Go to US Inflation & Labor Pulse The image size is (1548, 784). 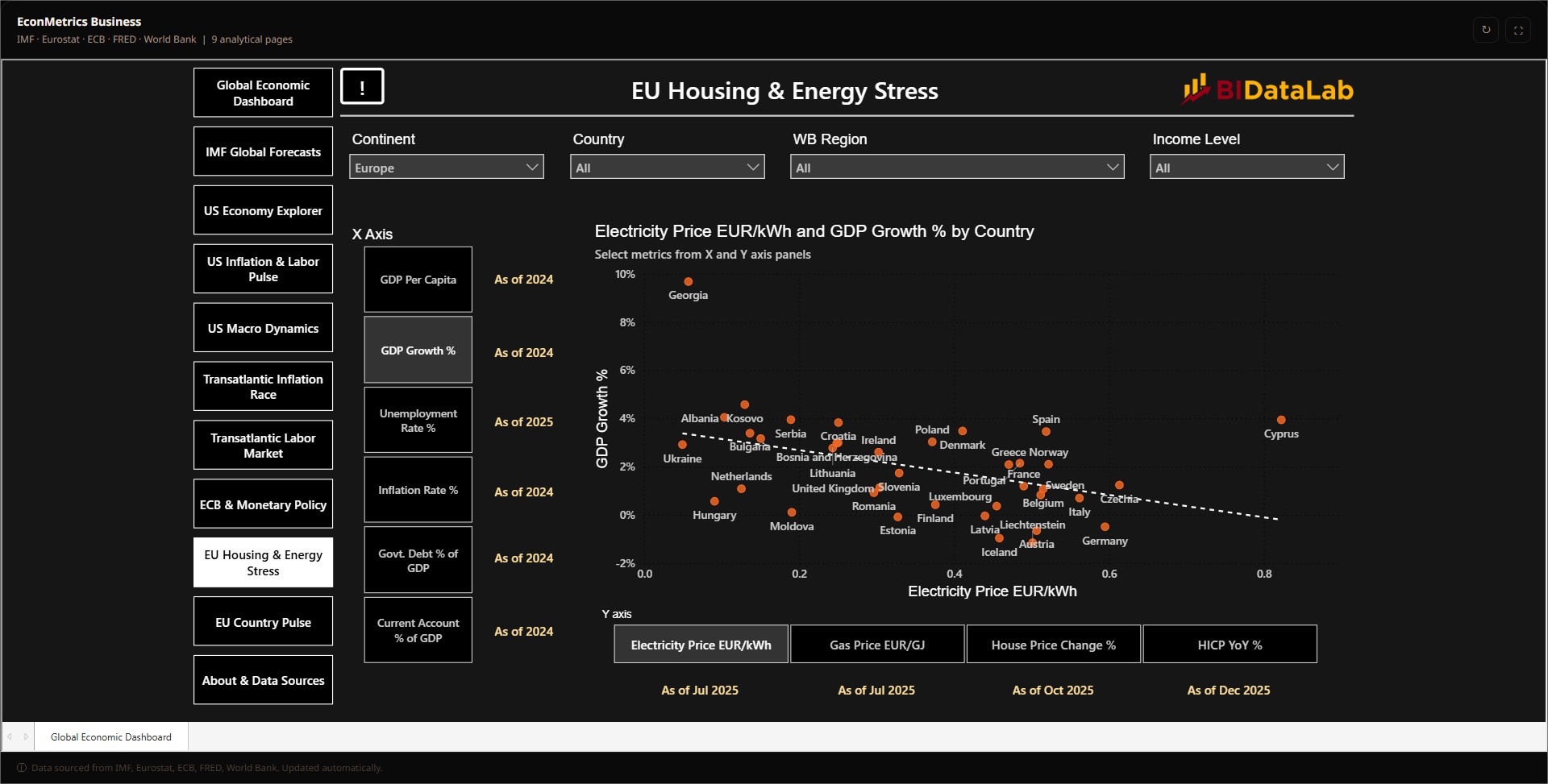coord(263,269)
